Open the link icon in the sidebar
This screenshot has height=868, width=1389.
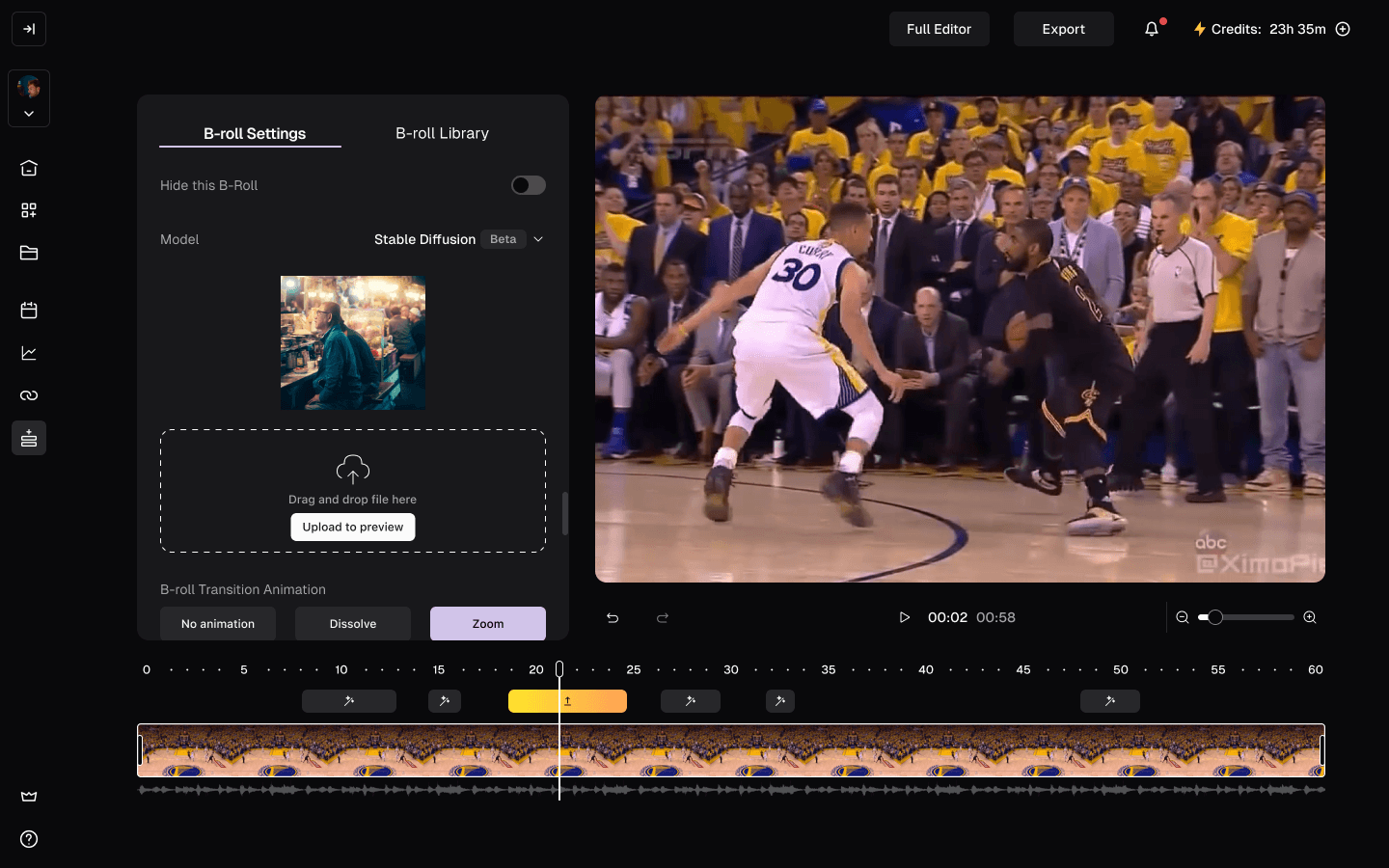29,395
